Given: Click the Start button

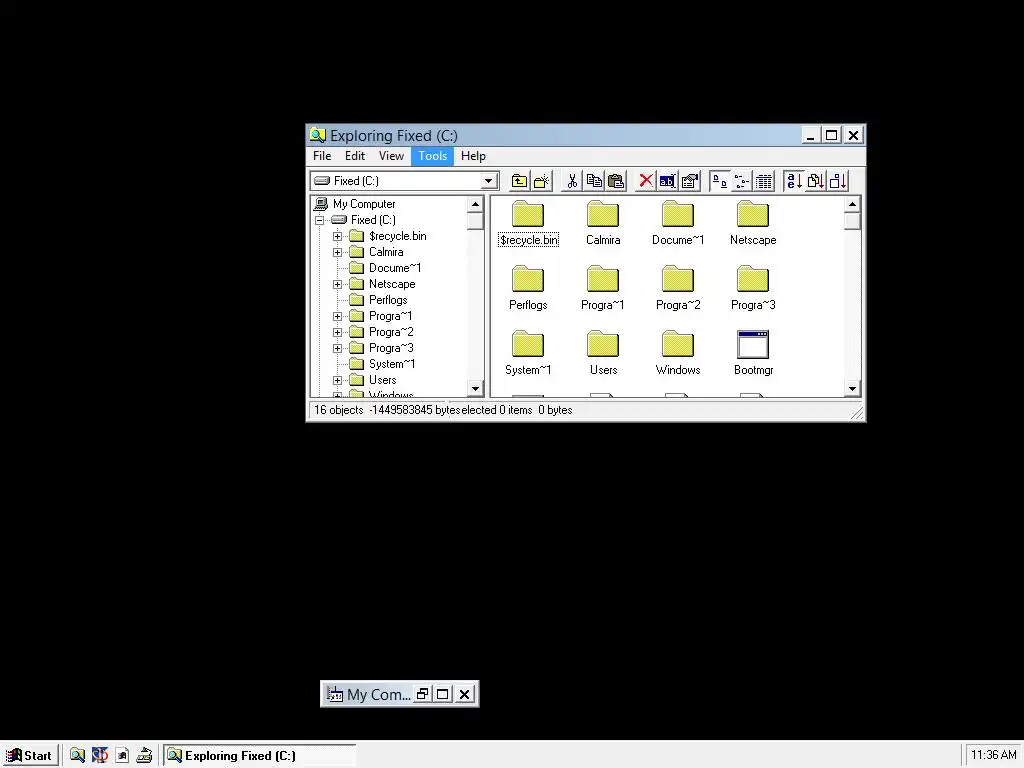Looking at the screenshot, I should click(29, 756).
